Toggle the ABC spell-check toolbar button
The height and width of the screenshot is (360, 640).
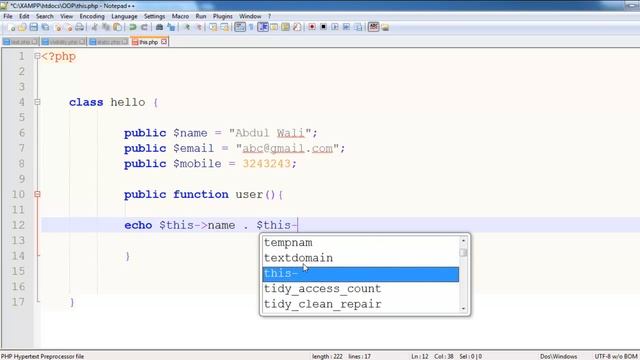[373, 27]
